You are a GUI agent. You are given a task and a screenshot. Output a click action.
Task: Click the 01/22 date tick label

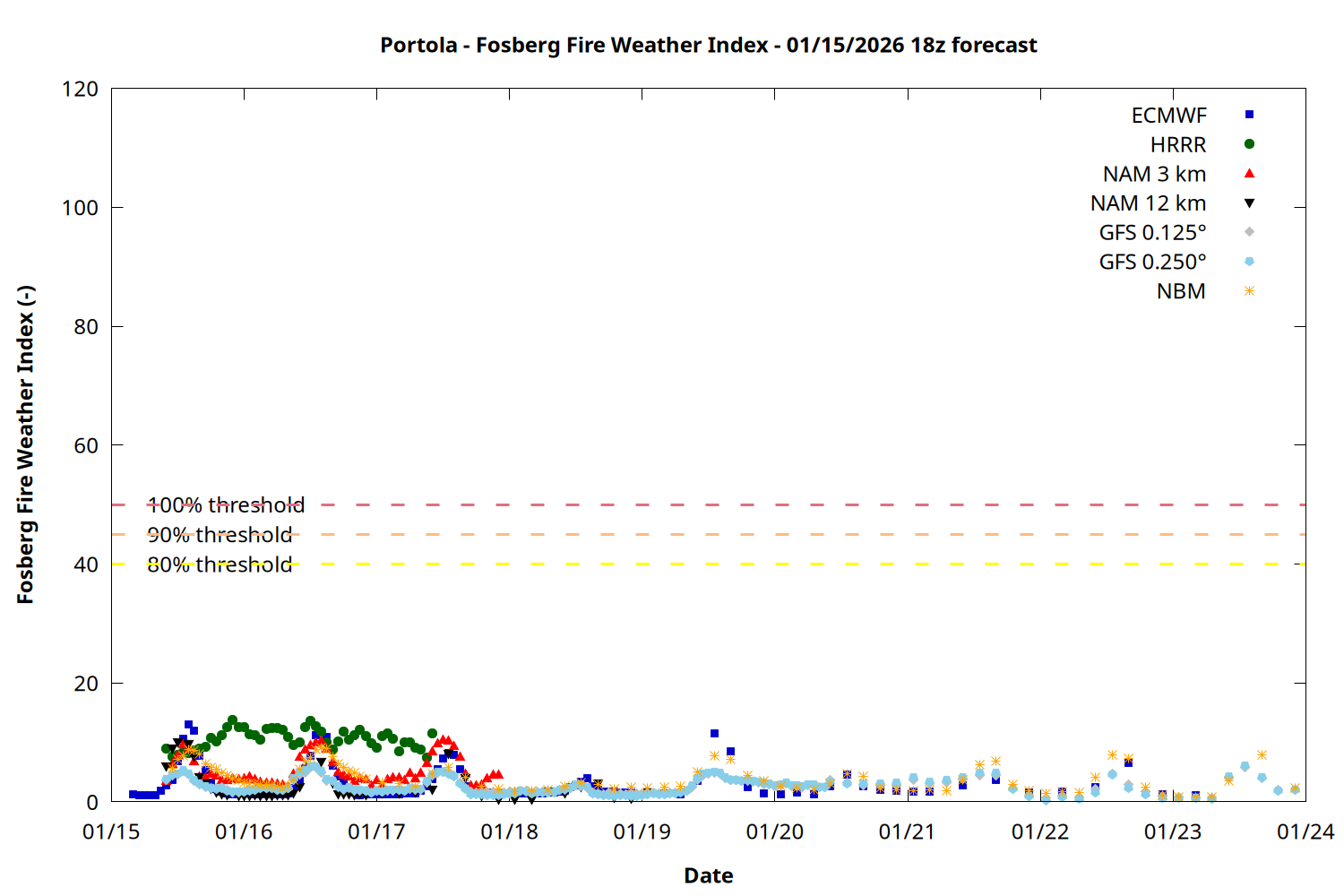tap(1039, 832)
